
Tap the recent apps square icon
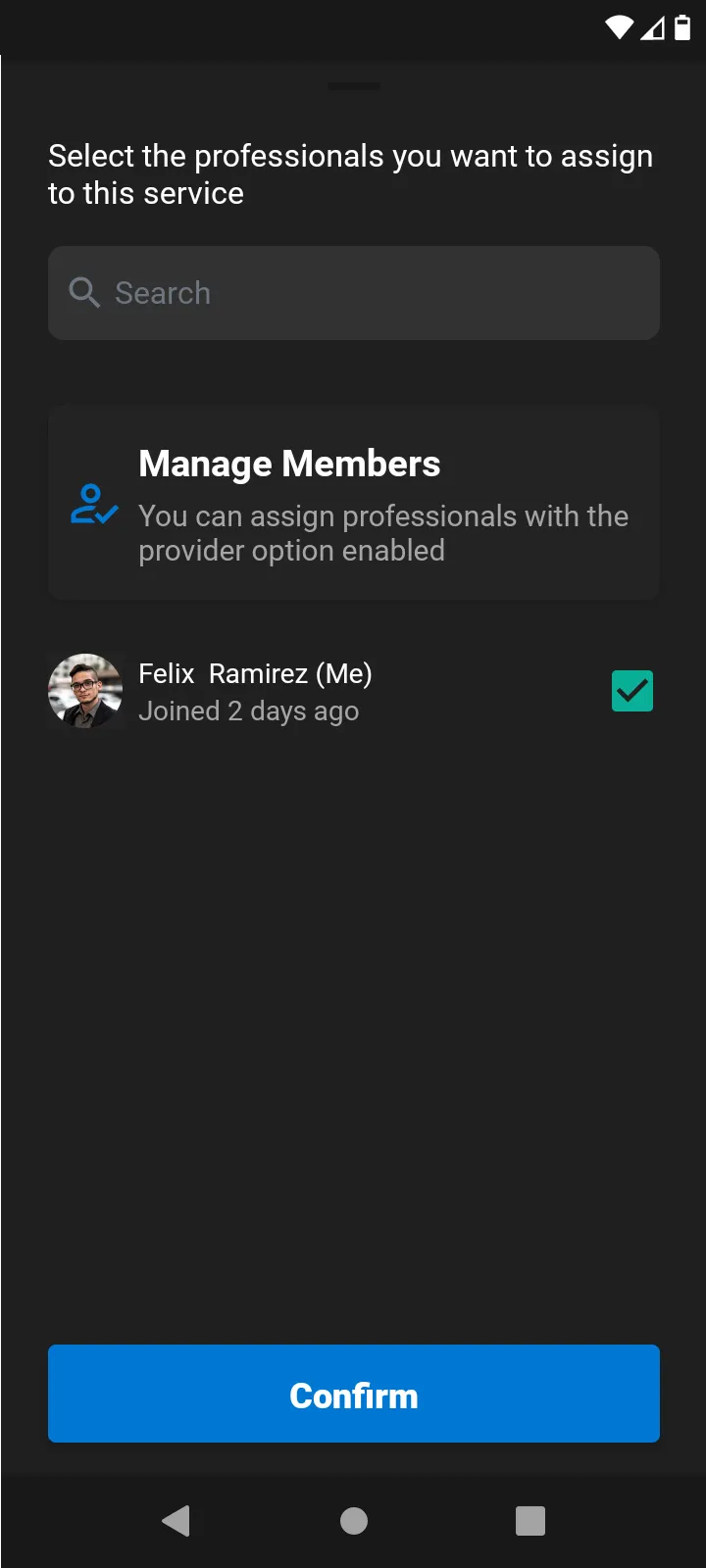tap(530, 1520)
